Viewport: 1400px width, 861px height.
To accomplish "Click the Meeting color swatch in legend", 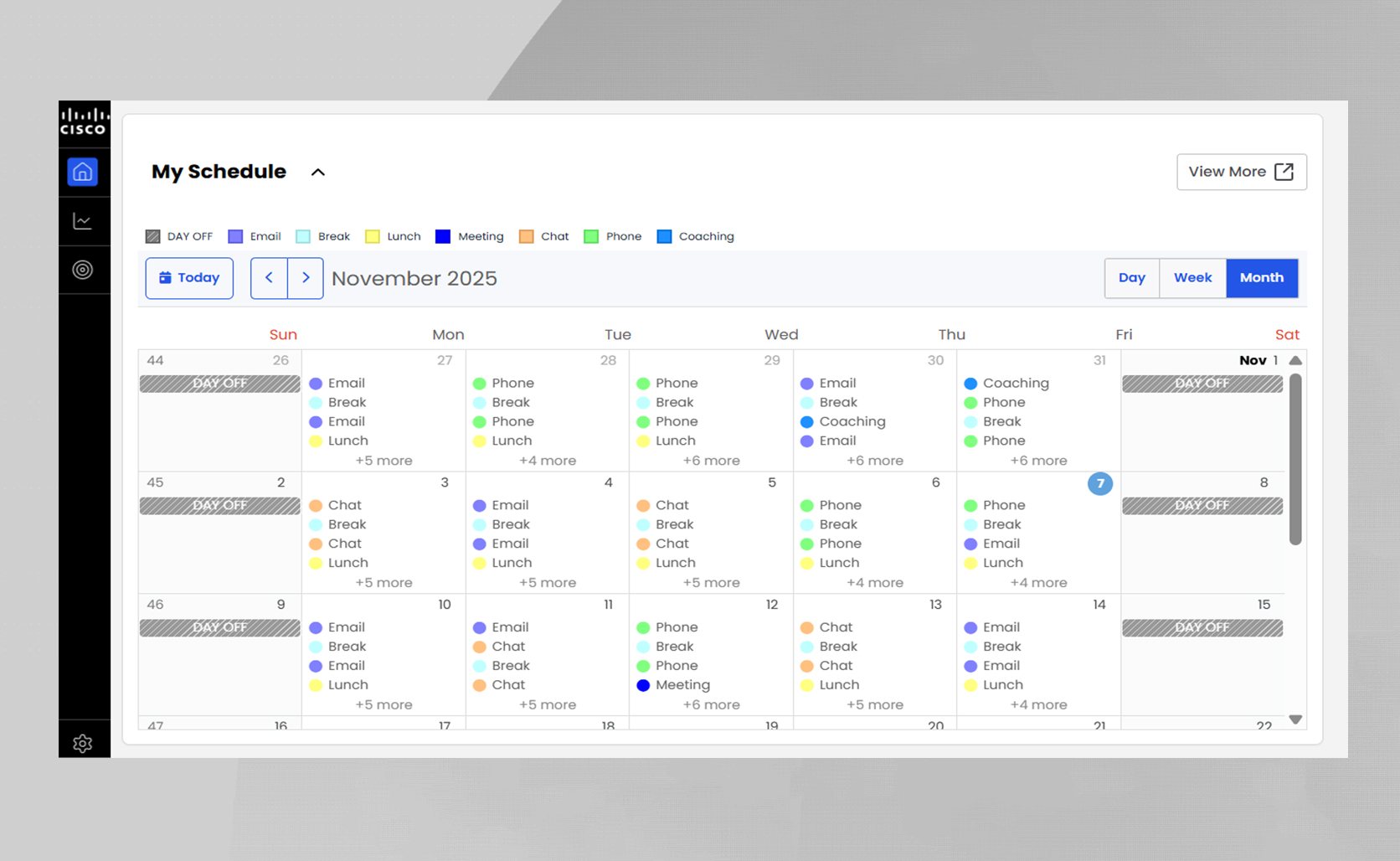I will click(443, 237).
